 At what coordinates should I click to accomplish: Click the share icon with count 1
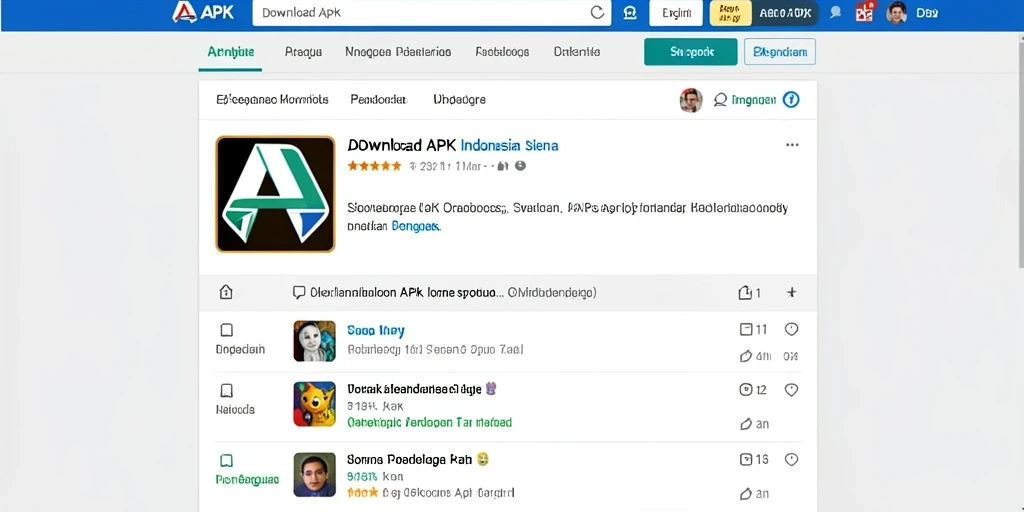pos(749,293)
